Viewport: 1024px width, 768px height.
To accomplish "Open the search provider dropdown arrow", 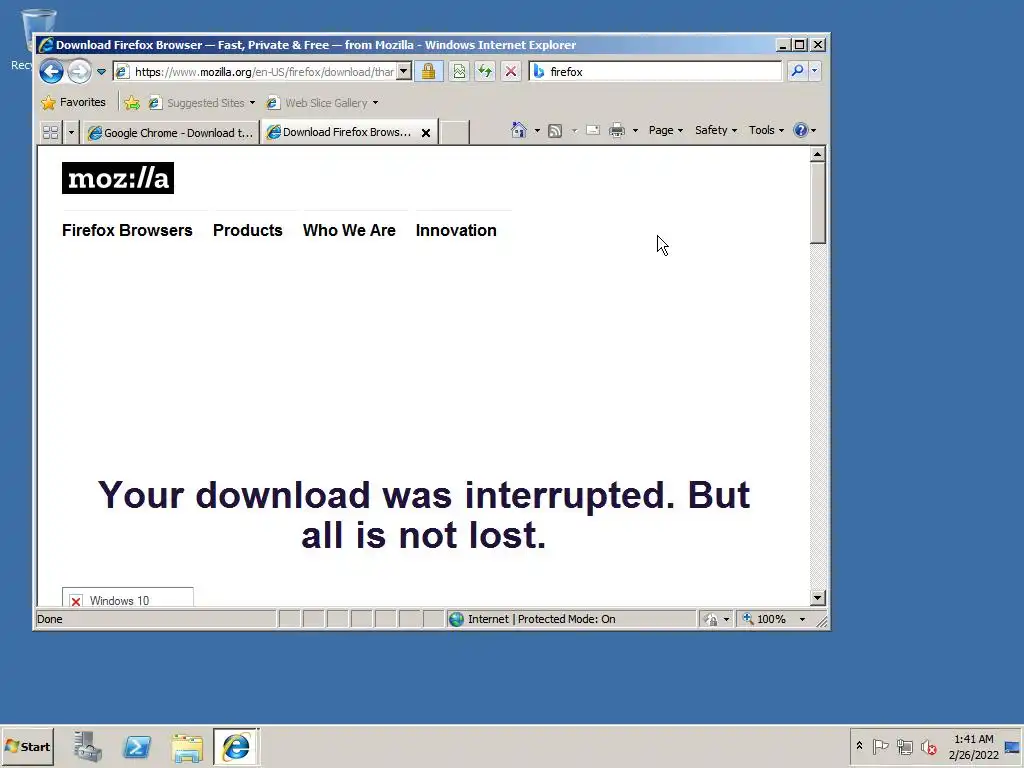I will (814, 71).
